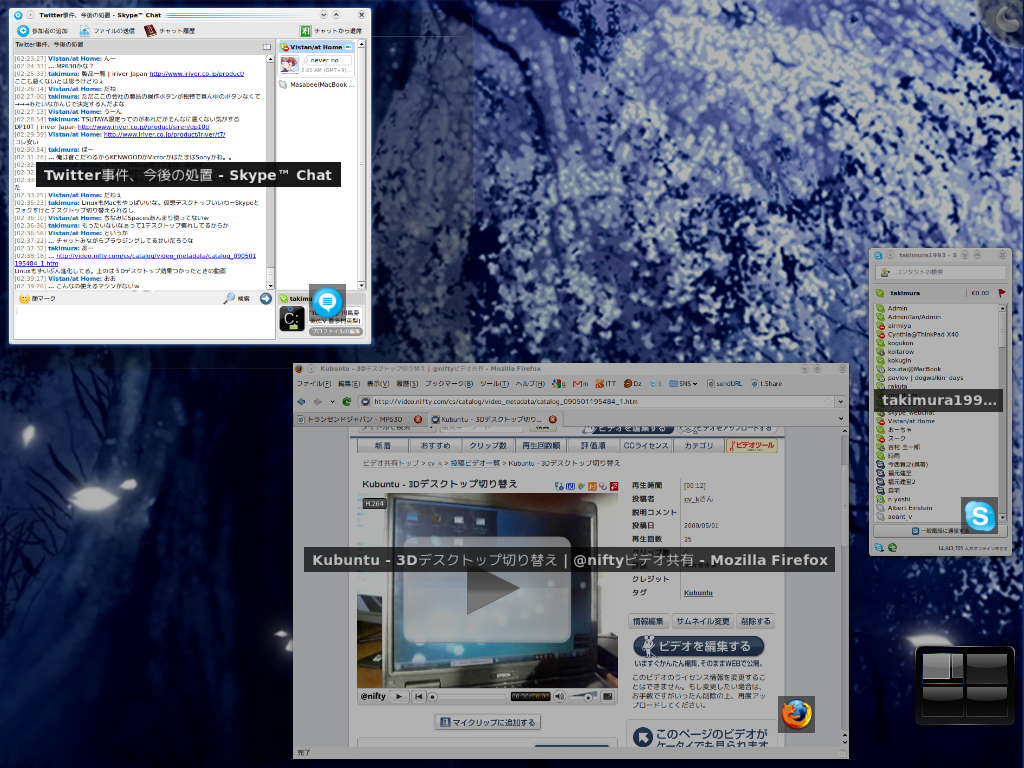Open Firefox ファイル(F) menu

pos(314,384)
